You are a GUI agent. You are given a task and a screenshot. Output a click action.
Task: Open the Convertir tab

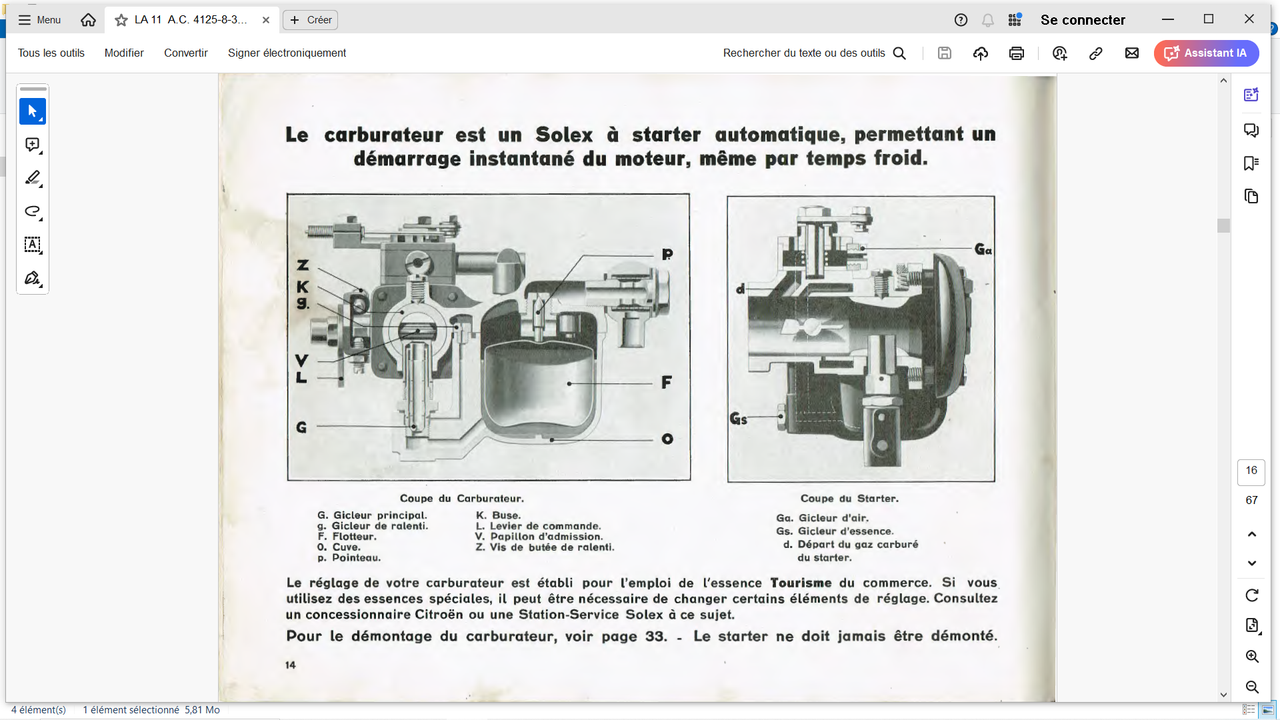pyautogui.click(x=186, y=53)
